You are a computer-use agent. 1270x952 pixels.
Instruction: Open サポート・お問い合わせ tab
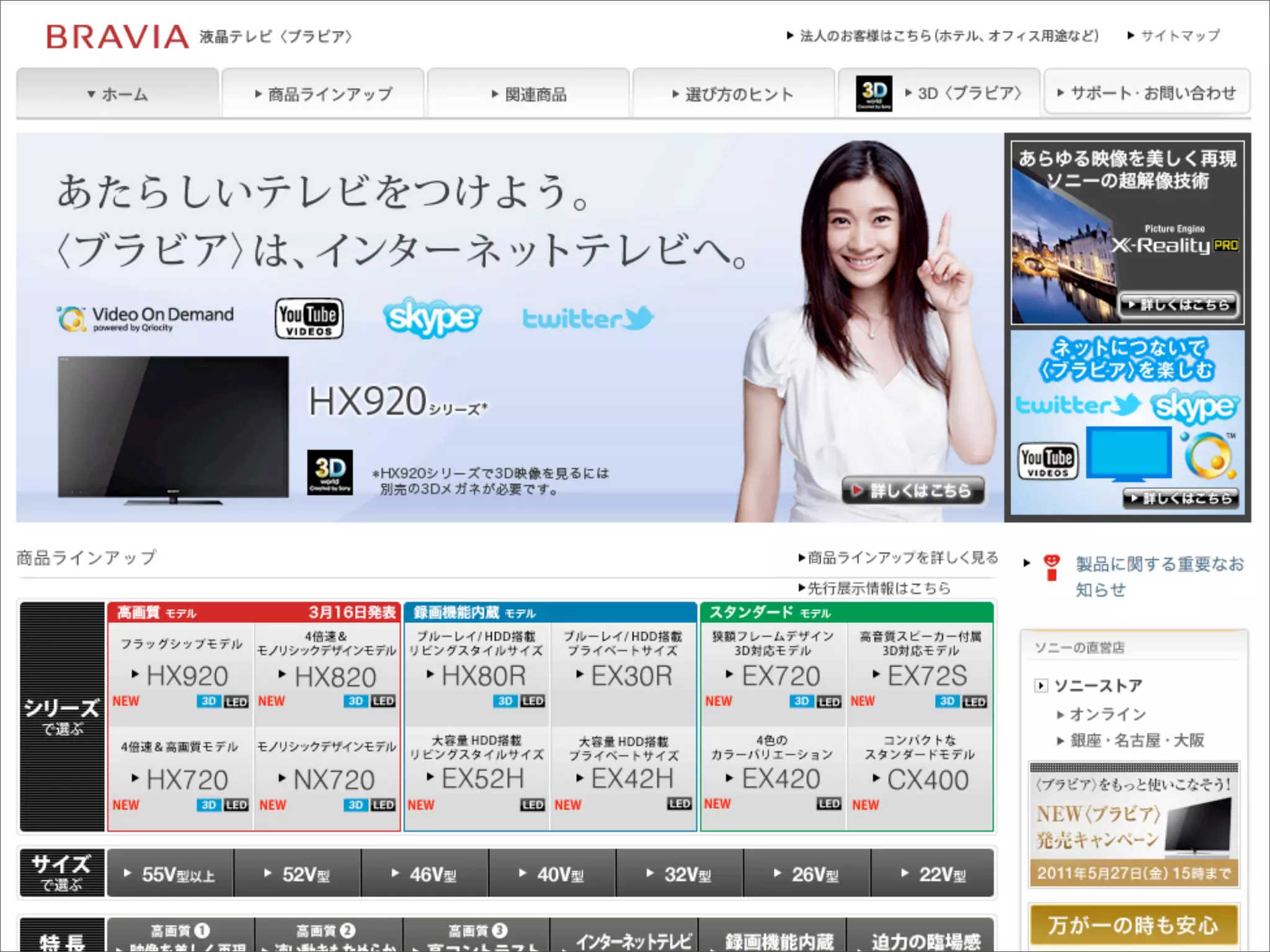[x=1147, y=93]
